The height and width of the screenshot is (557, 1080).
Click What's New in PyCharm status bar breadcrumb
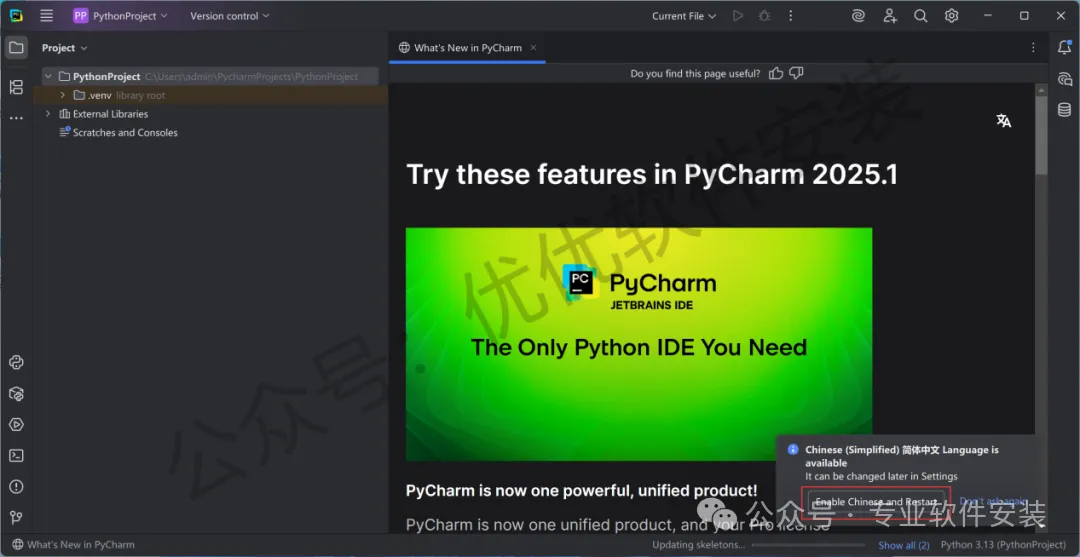(x=74, y=545)
